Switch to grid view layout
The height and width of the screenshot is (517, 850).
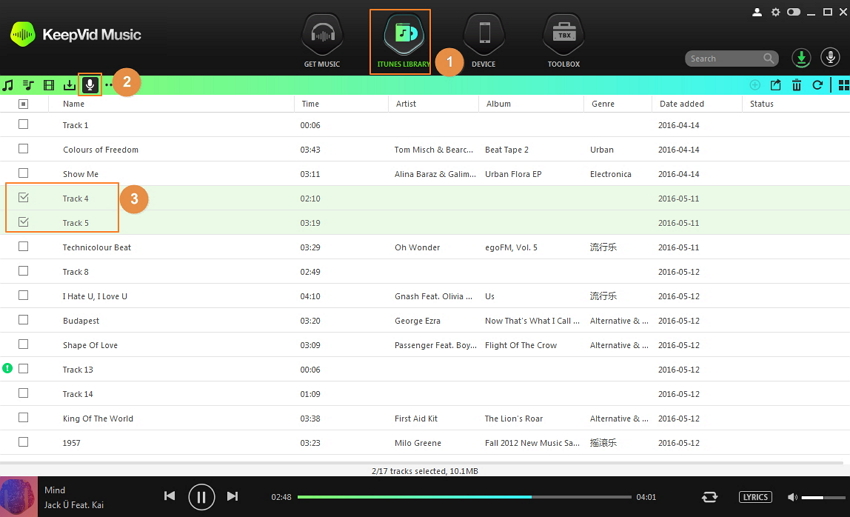[x=843, y=85]
